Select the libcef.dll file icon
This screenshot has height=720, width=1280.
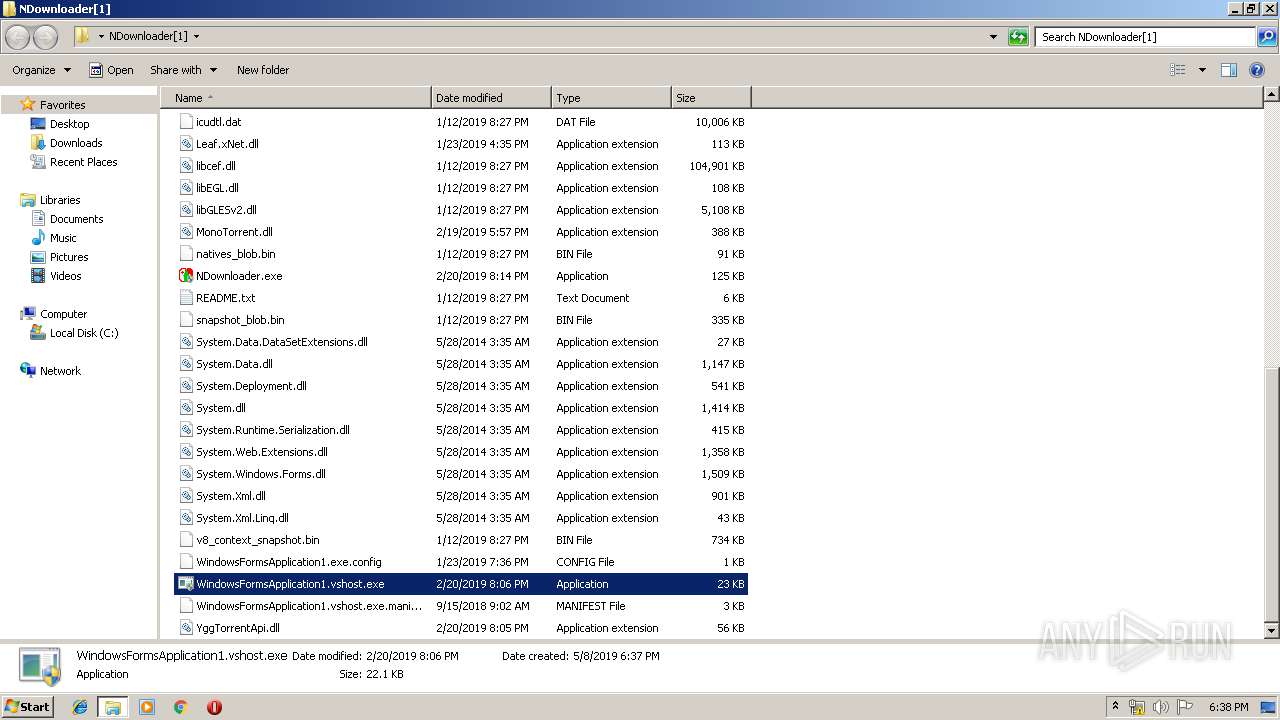pos(186,166)
